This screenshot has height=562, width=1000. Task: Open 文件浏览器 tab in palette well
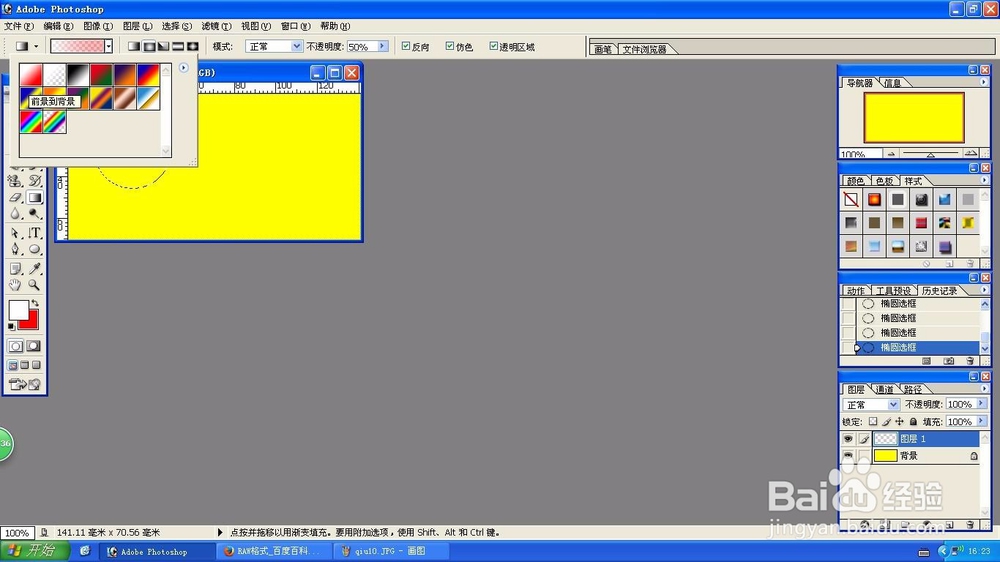click(644, 49)
